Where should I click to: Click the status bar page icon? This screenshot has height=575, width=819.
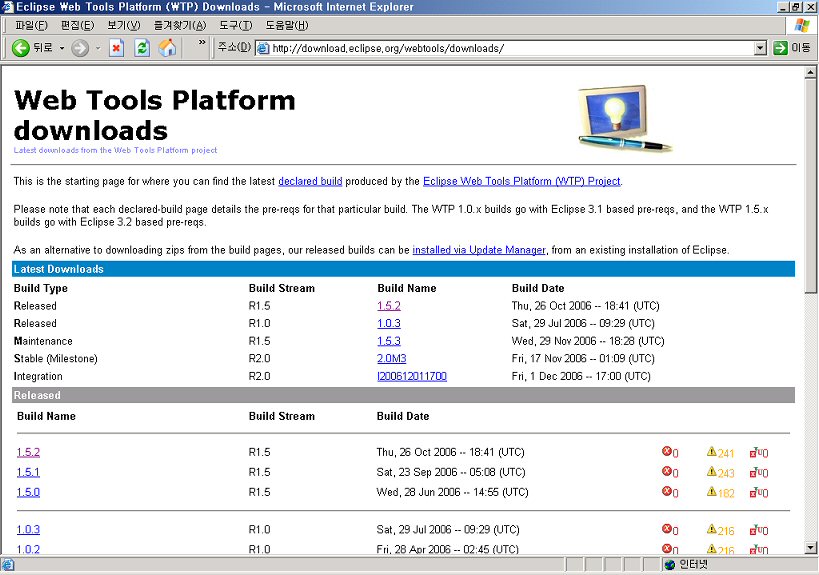click(8, 565)
